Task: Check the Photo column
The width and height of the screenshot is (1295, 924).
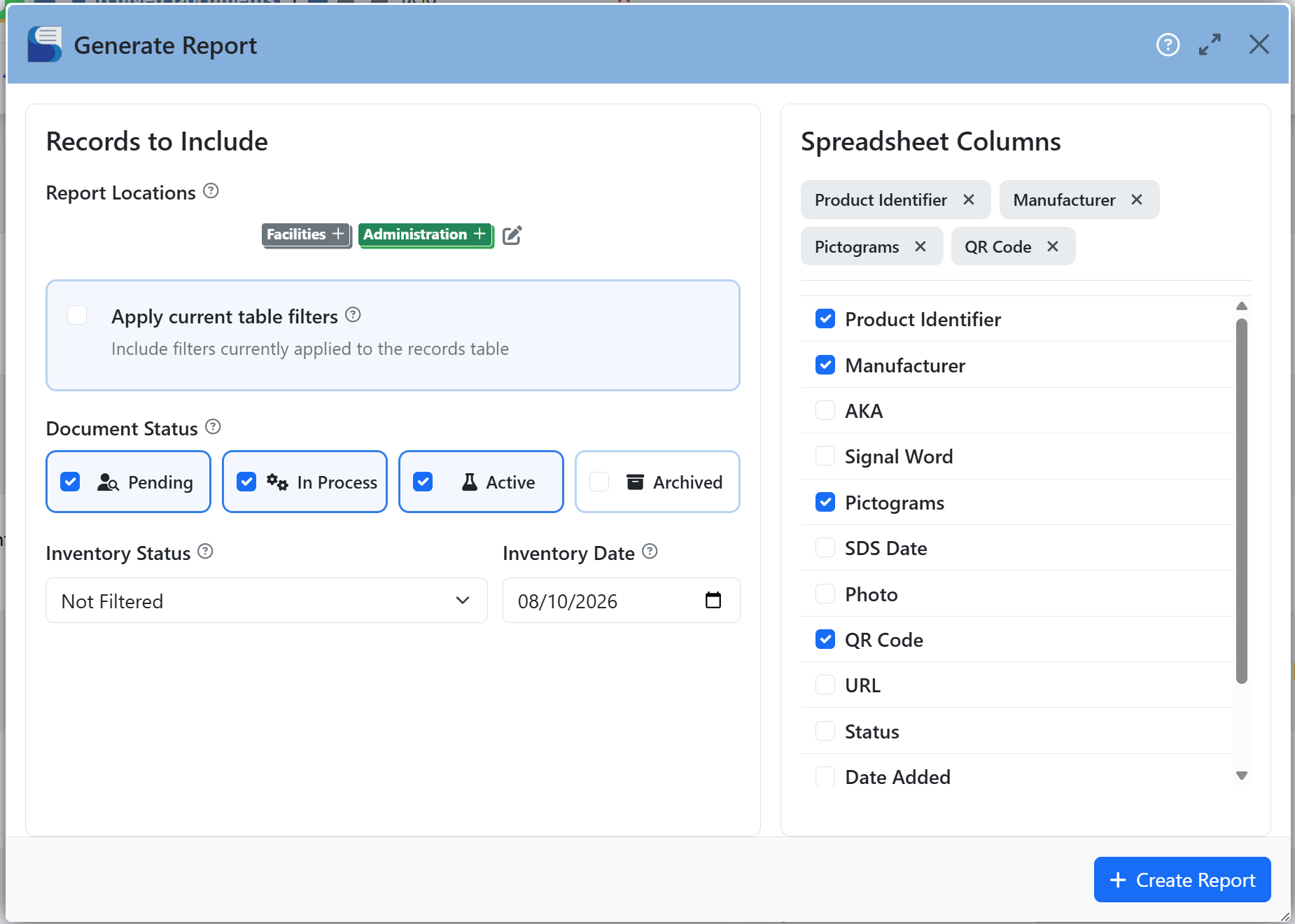Action: coord(825,594)
